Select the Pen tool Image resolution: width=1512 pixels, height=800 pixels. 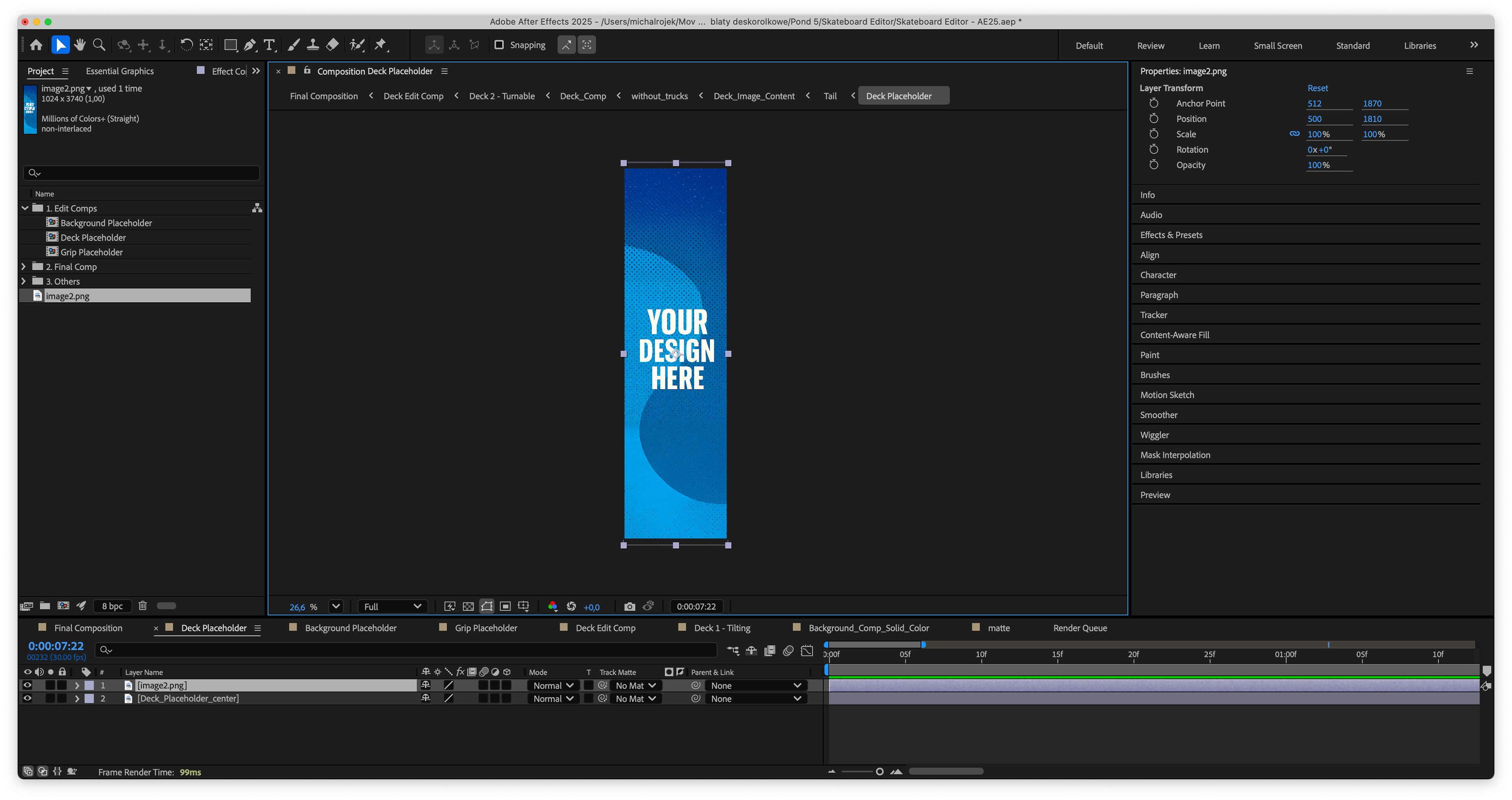point(250,45)
